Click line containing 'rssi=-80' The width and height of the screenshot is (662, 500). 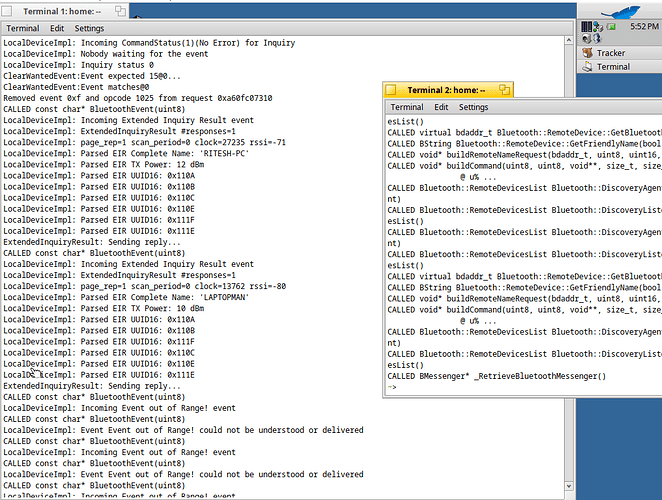pyautogui.click(x=144, y=286)
